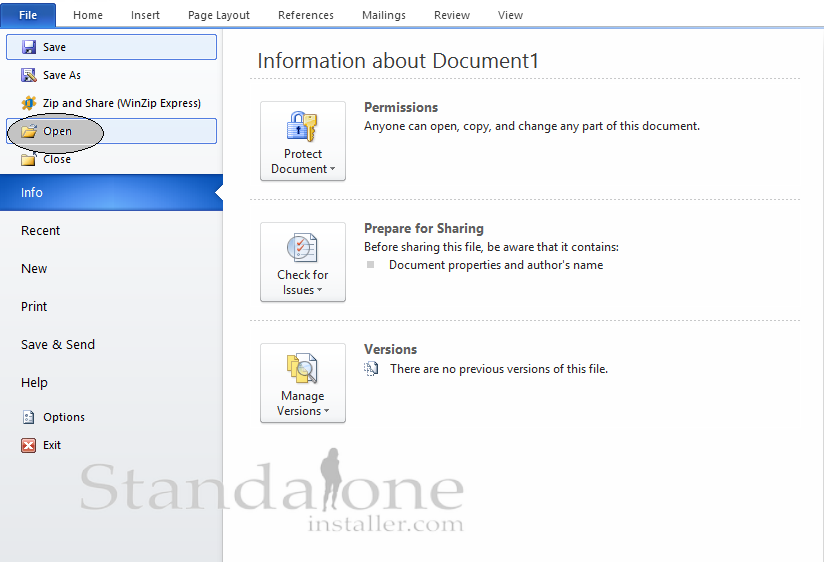Go to the References tab
Image resolution: width=824 pixels, height=562 pixels.
click(x=306, y=15)
